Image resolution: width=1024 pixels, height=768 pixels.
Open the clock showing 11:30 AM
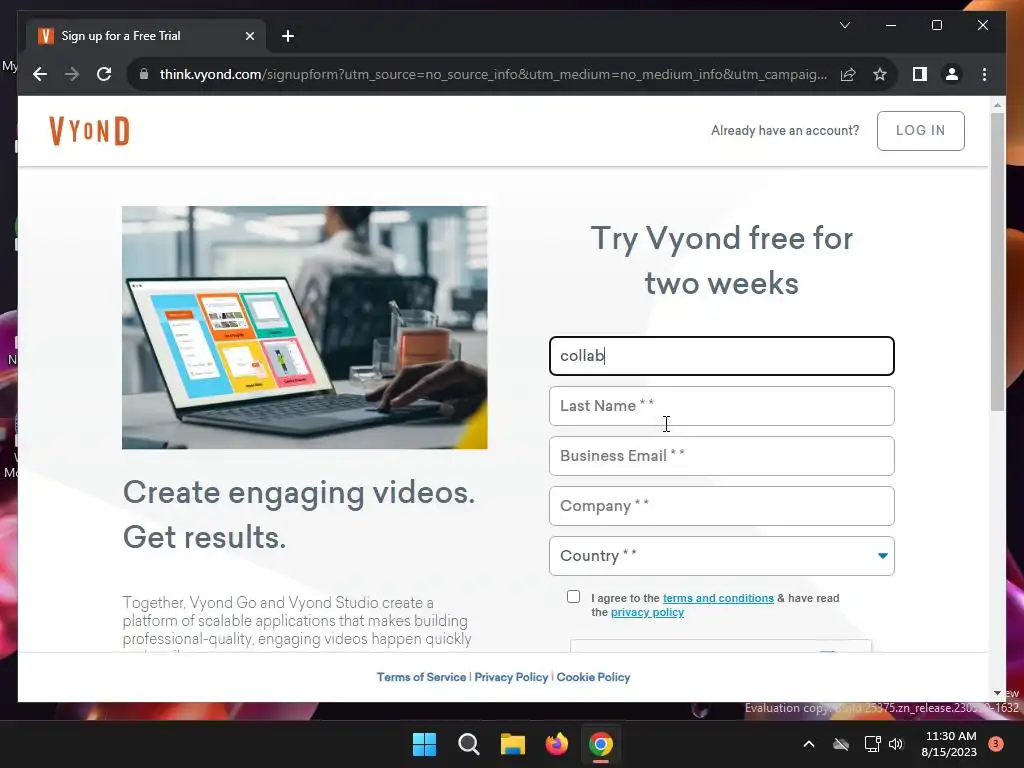coord(949,744)
